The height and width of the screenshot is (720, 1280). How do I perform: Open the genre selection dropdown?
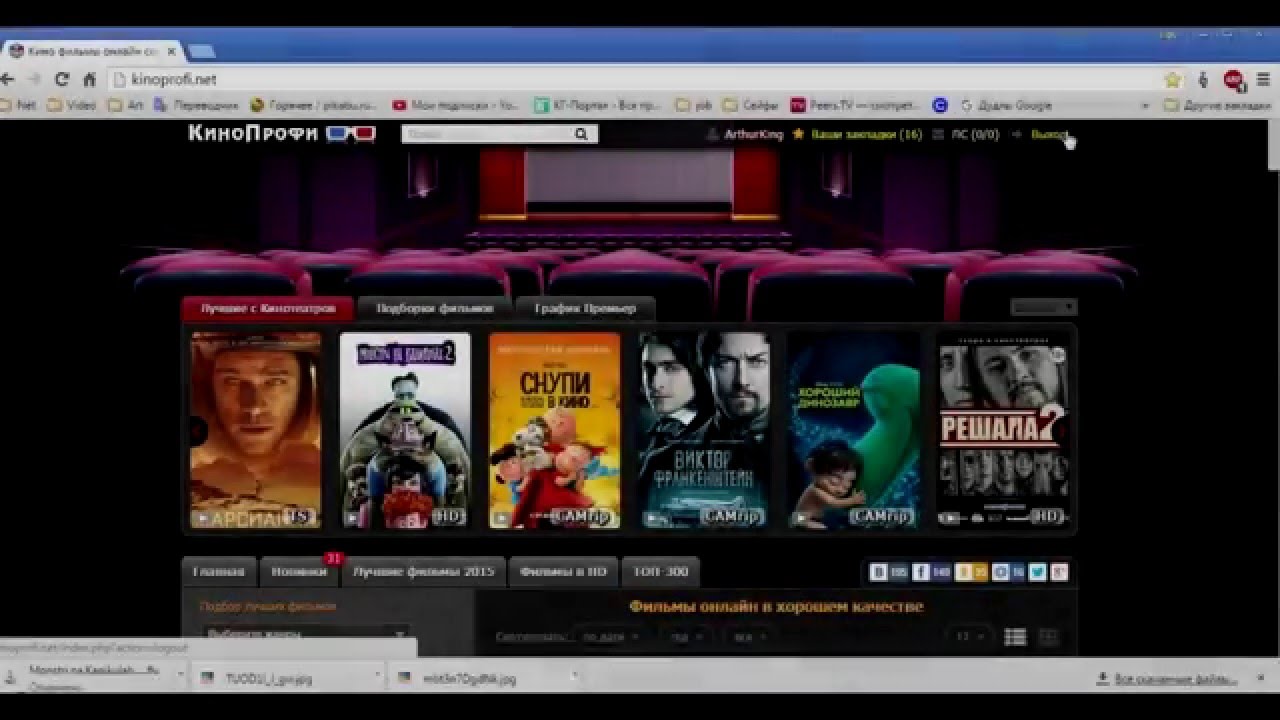tap(306, 634)
